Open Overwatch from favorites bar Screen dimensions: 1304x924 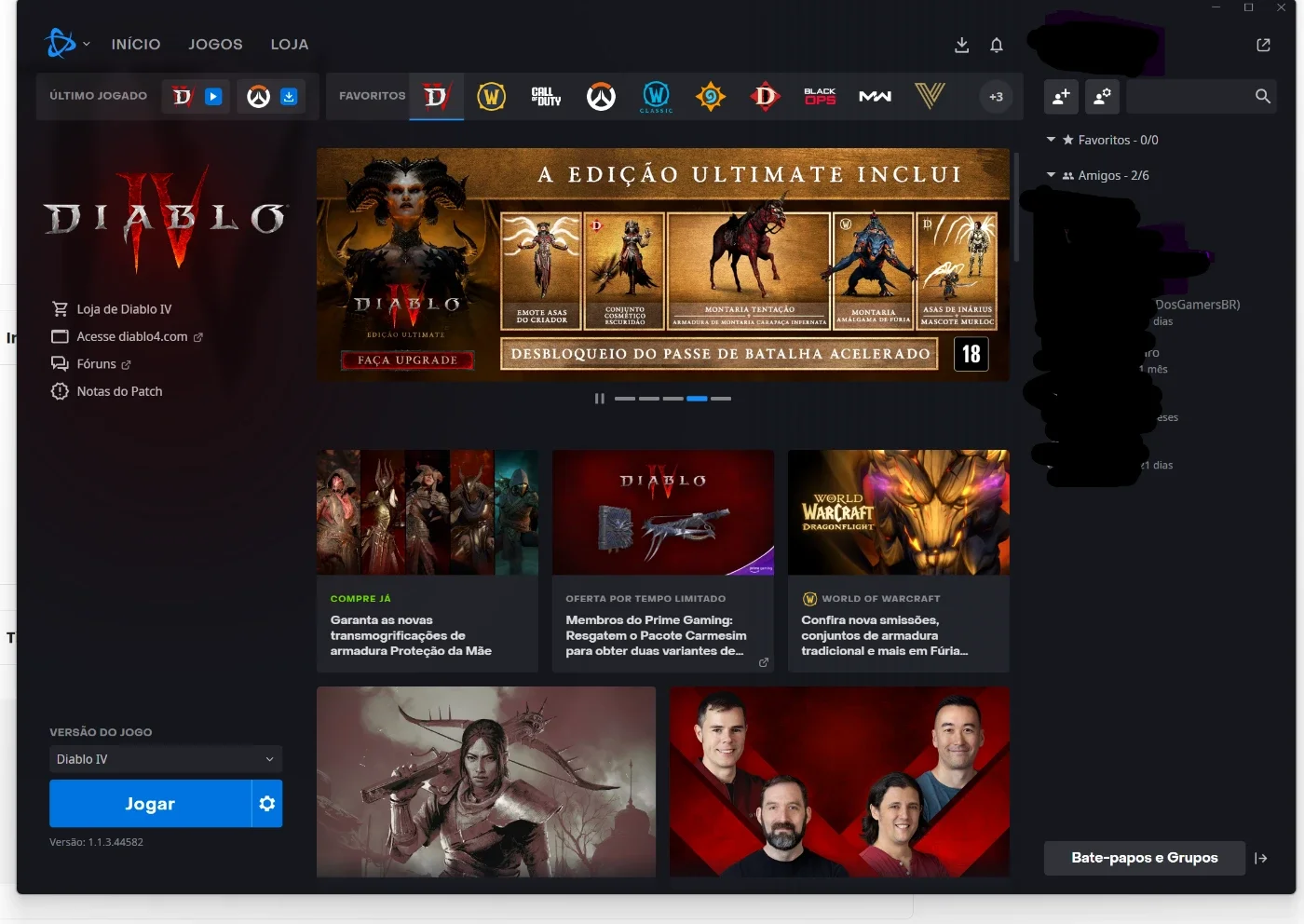click(601, 96)
